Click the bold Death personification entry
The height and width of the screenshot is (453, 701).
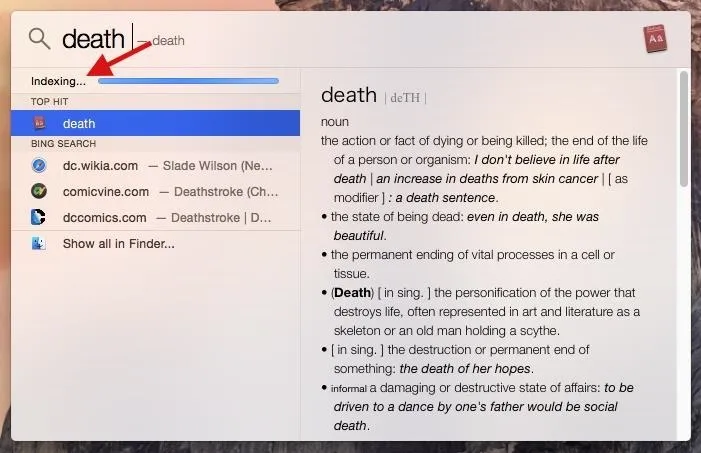[353, 292]
